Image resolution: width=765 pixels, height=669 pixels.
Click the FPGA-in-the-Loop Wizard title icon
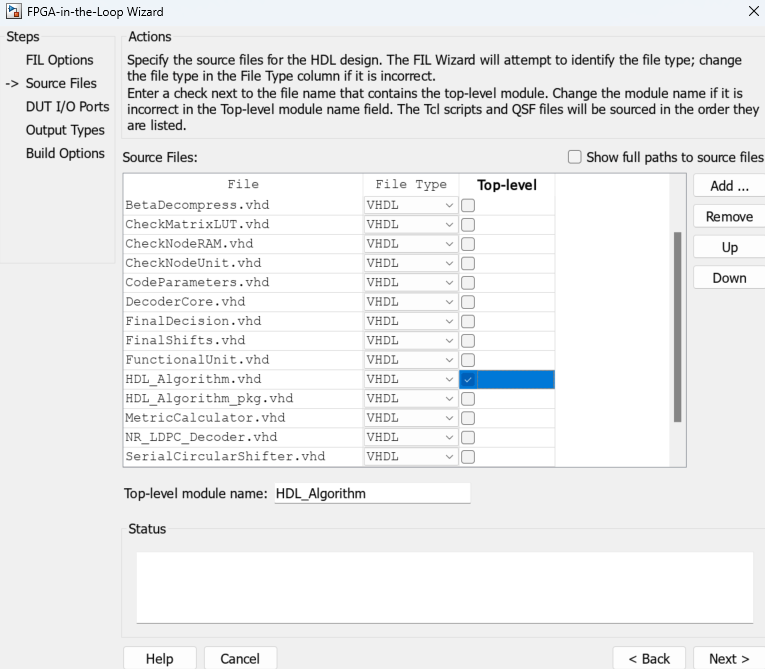(x=13, y=12)
